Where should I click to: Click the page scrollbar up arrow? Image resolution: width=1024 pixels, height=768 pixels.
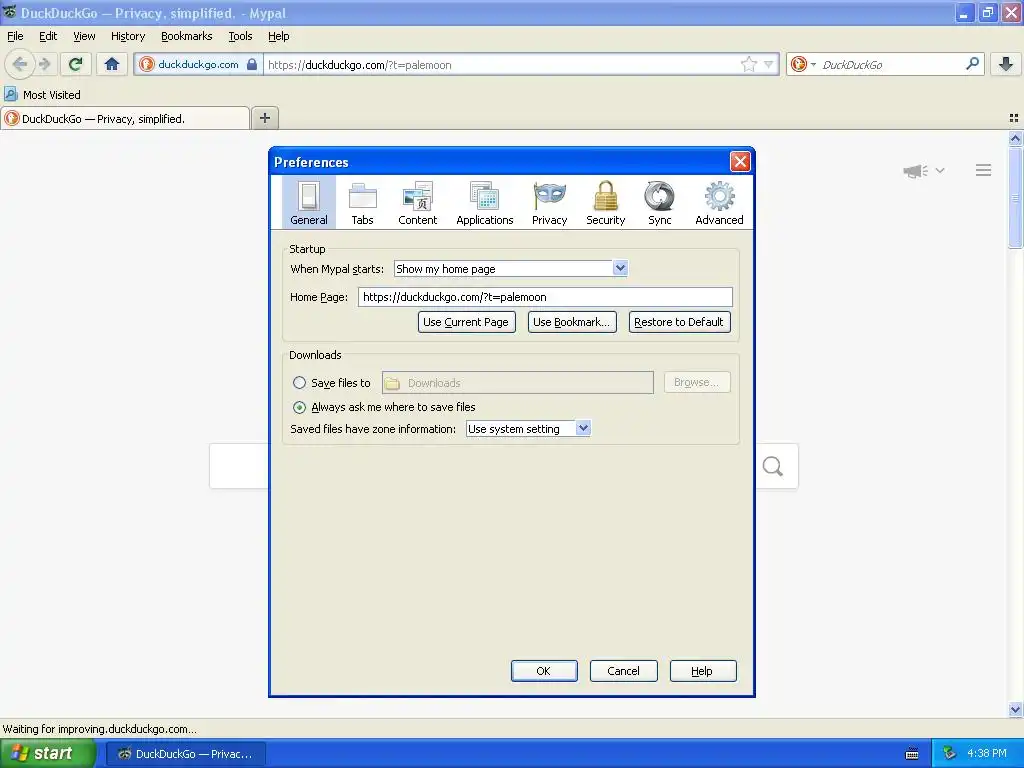click(x=1015, y=138)
